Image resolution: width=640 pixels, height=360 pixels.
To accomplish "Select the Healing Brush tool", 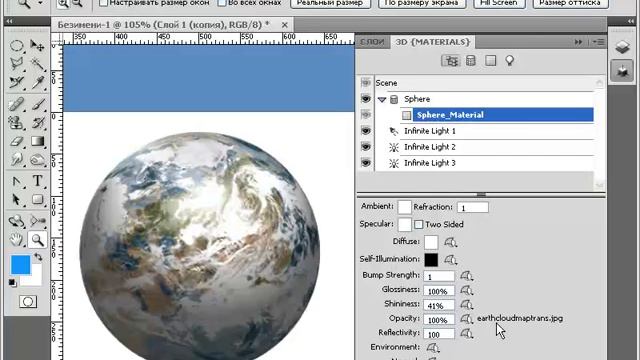I will click(x=16, y=105).
